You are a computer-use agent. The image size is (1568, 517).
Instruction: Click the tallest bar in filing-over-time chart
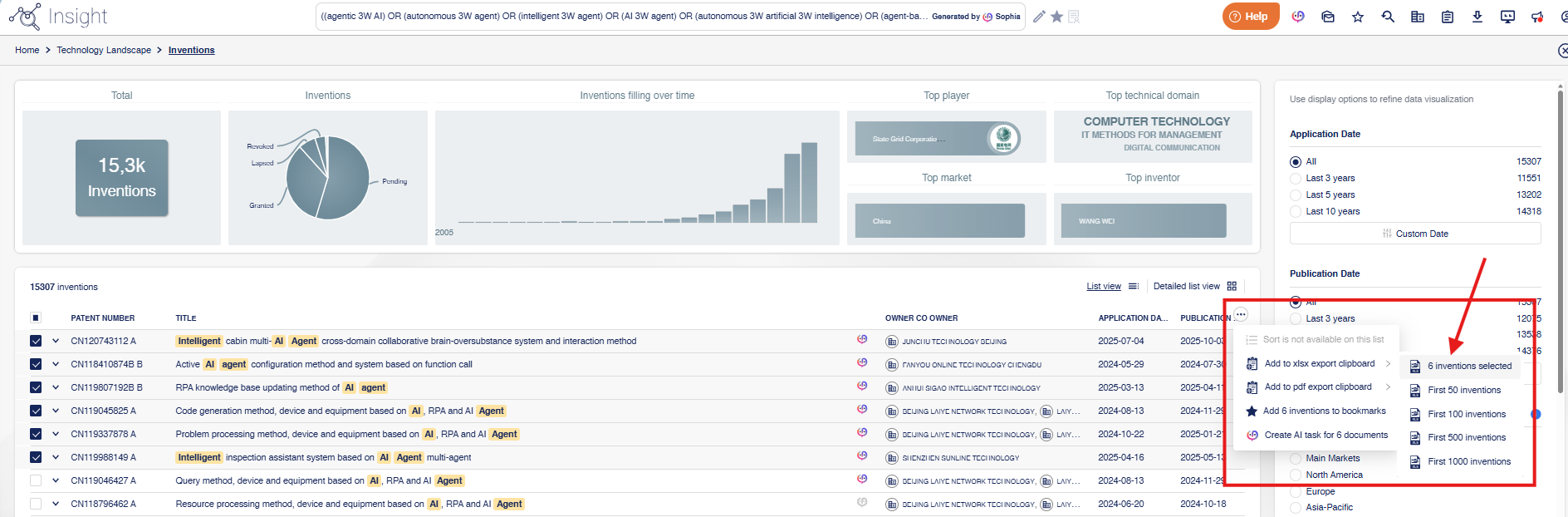tap(809, 183)
